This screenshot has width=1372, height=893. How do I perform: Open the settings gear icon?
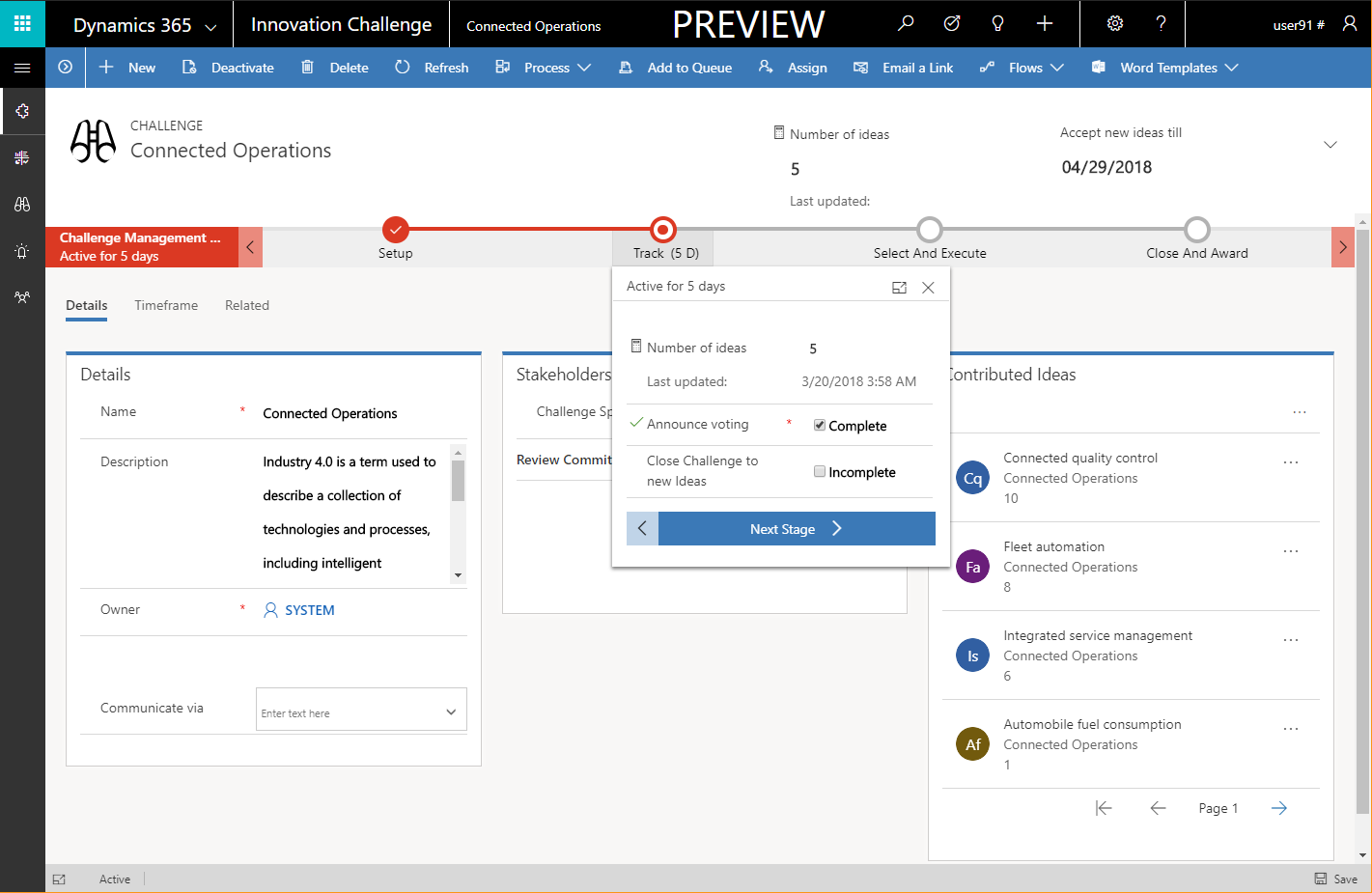(x=1114, y=24)
